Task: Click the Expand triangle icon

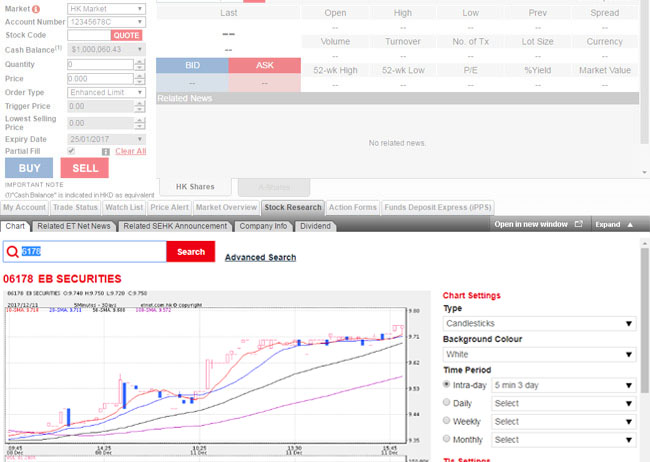Action: [630, 224]
